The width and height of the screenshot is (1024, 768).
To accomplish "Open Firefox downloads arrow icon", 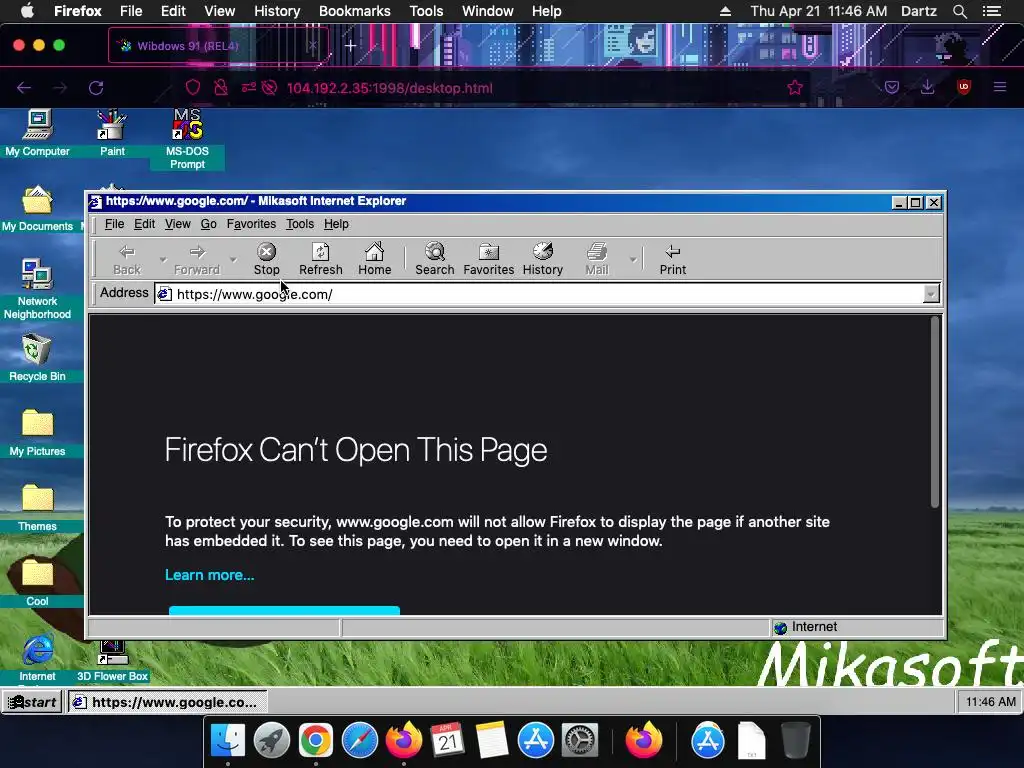I will click(x=927, y=87).
